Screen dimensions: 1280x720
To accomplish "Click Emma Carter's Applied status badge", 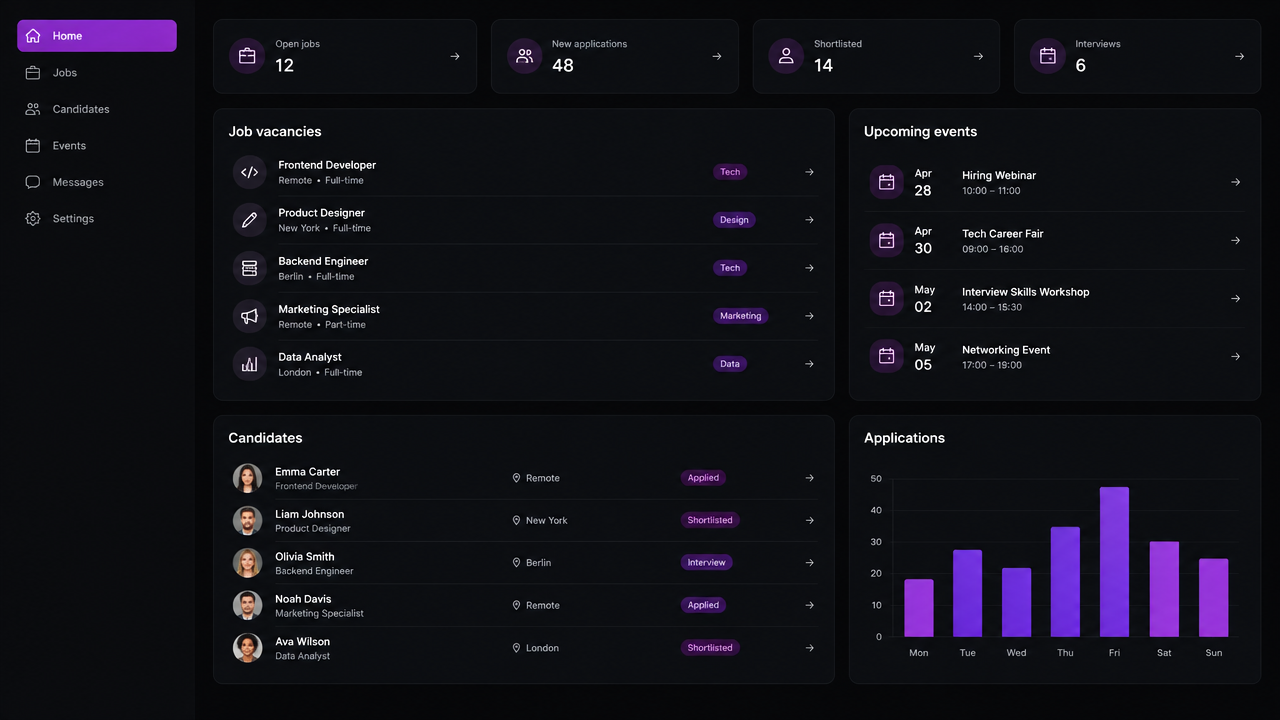I will pyautogui.click(x=703, y=478).
